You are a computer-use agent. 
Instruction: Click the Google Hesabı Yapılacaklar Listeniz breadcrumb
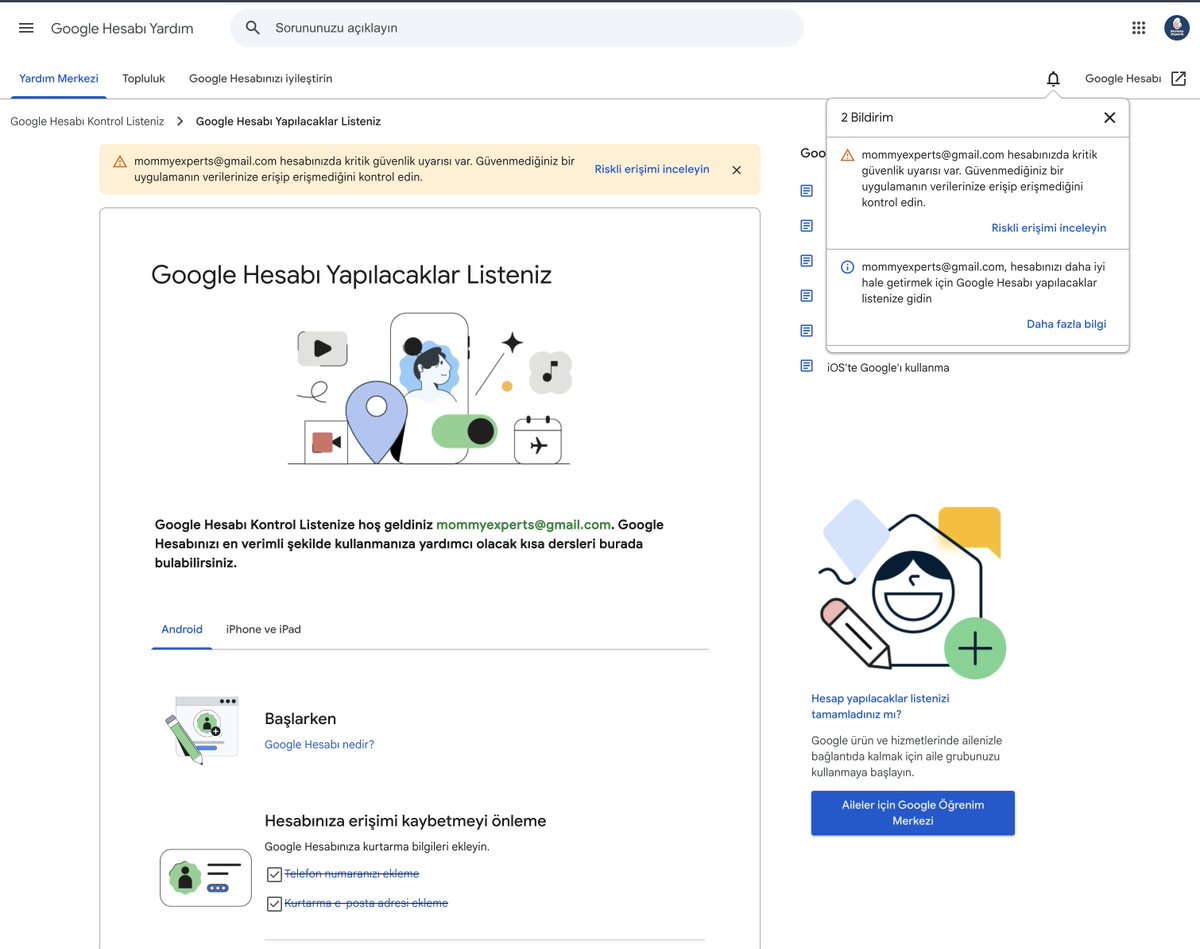288,121
